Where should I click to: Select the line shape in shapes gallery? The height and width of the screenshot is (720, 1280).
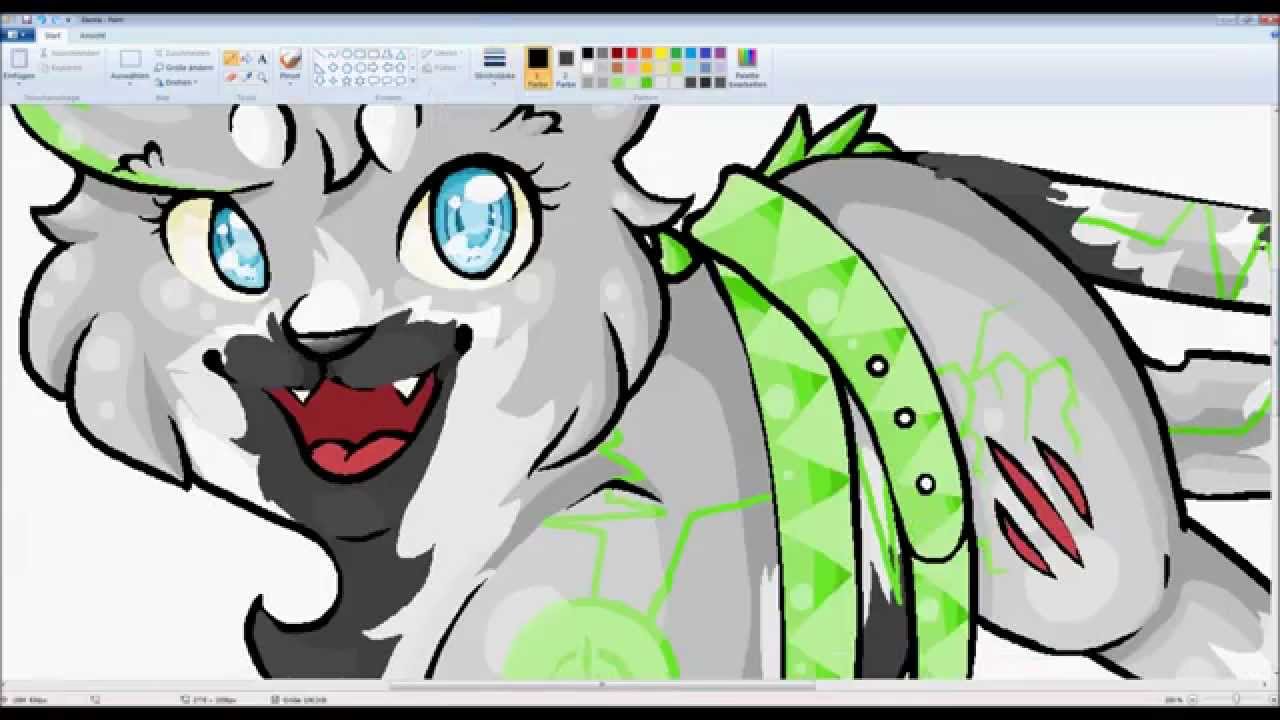[x=318, y=53]
